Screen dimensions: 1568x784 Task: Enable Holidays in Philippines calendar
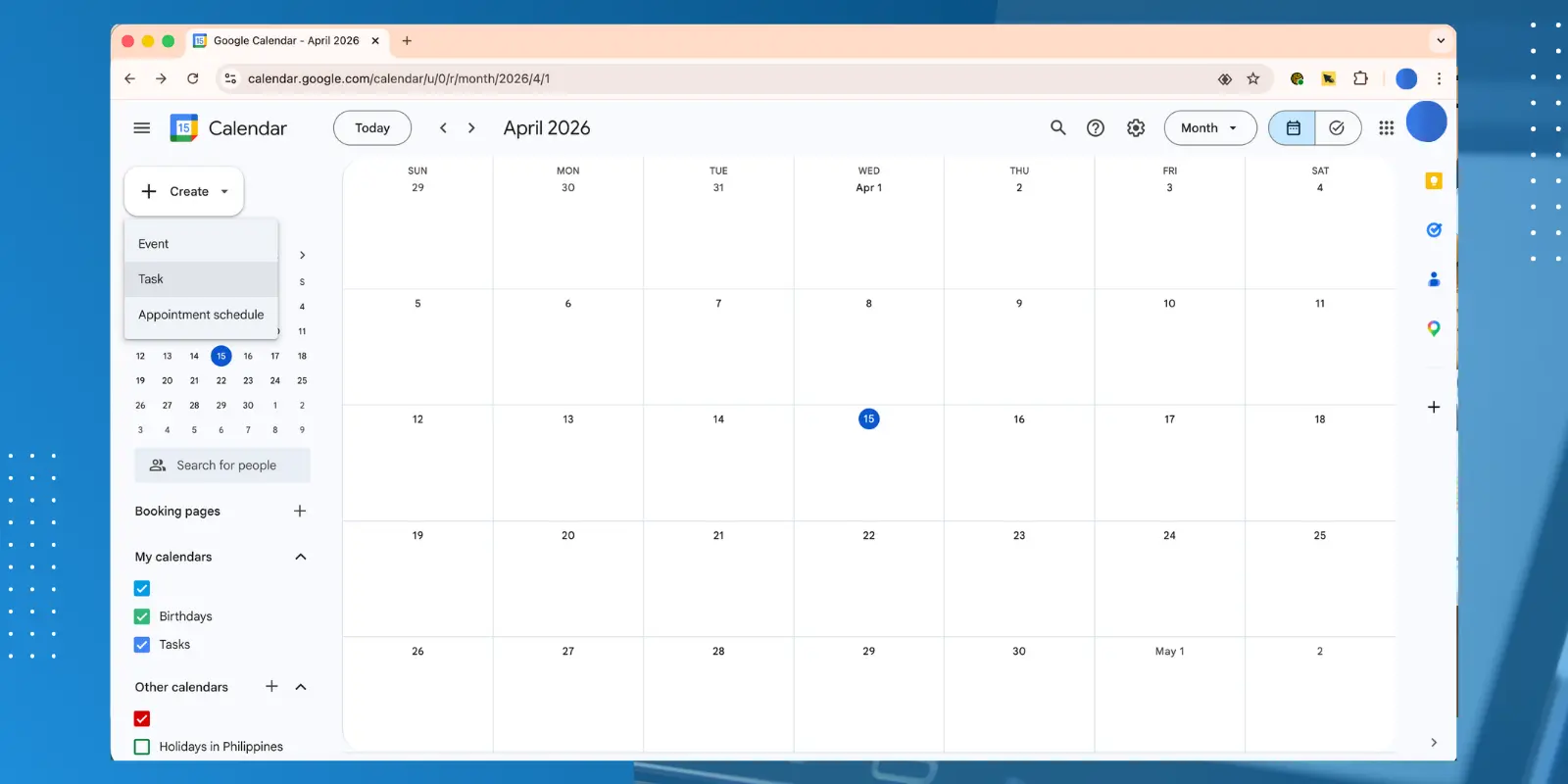(x=142, y=747)
